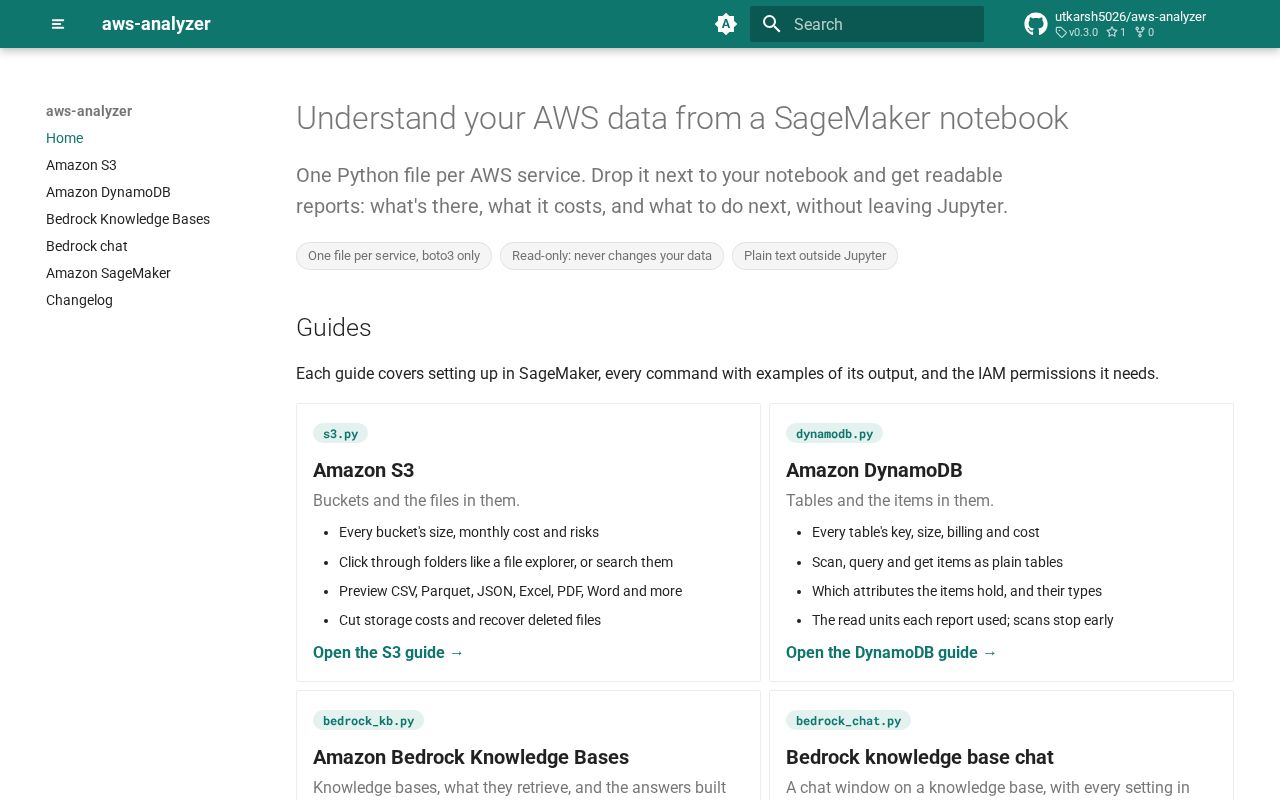Image resolution: width=1280 pixels, height=800 pixels.
Task: Click Bedrock knowledge base chat card heading
Action: point(919,757)
